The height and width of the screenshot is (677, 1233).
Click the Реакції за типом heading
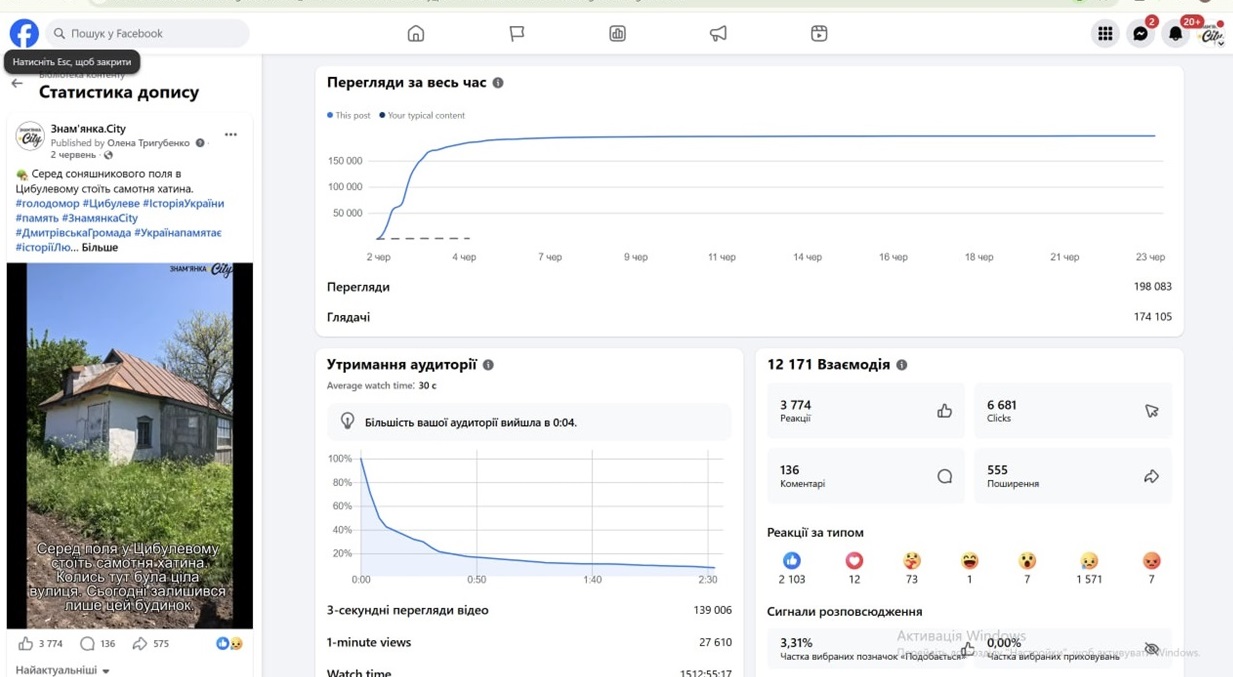(x=815, y=533)
